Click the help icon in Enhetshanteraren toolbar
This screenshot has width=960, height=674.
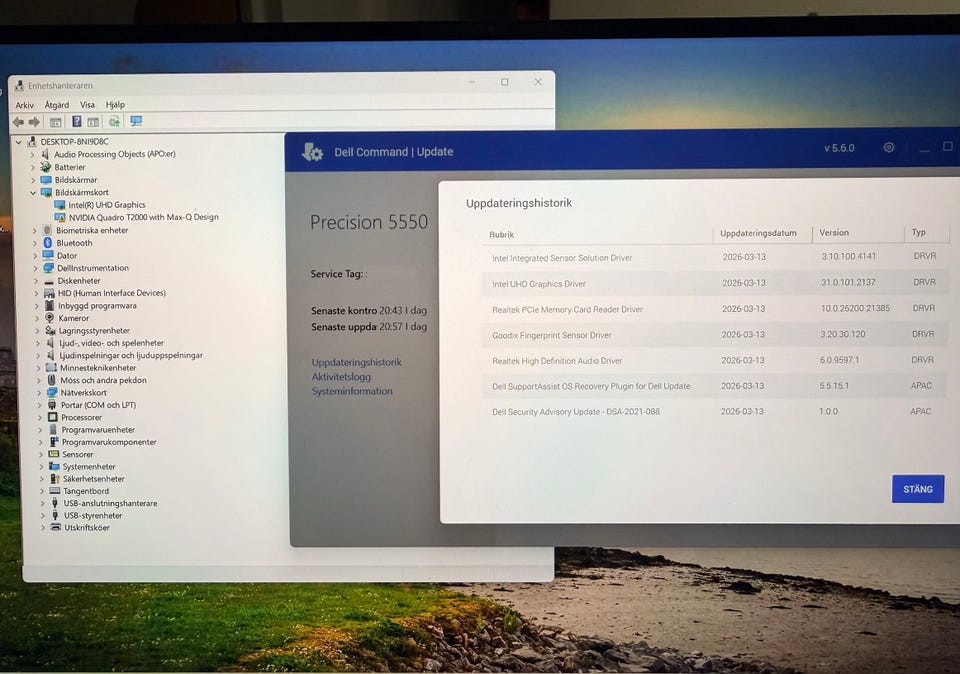tap(76, 122)
